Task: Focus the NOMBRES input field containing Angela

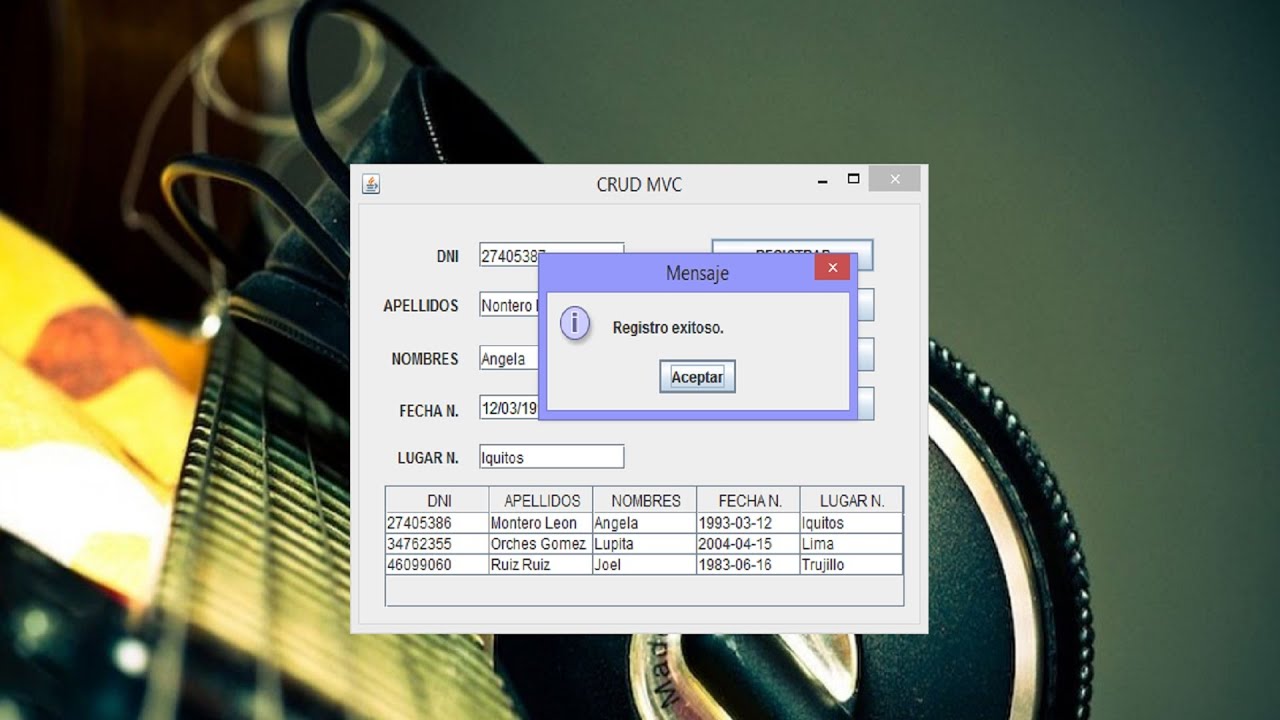Action: (x=509, y=358)
